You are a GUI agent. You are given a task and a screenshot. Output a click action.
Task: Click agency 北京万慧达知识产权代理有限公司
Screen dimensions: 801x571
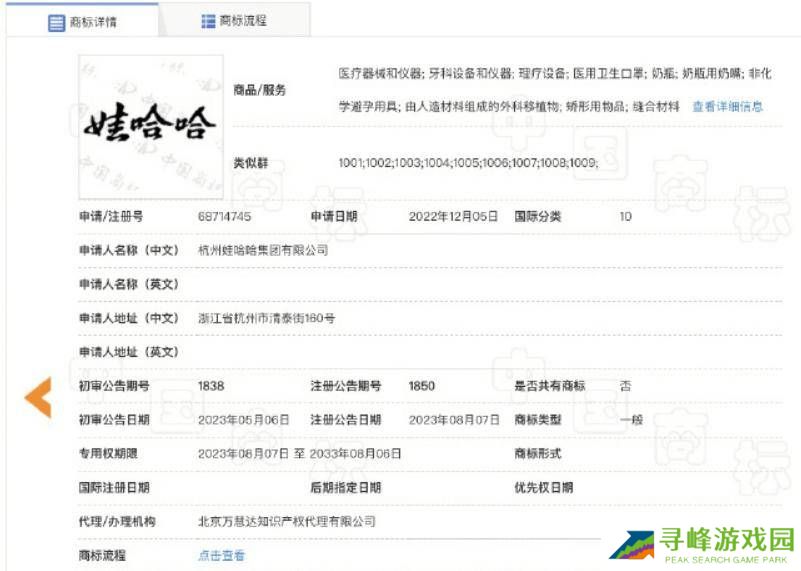[x=287, y=521]
